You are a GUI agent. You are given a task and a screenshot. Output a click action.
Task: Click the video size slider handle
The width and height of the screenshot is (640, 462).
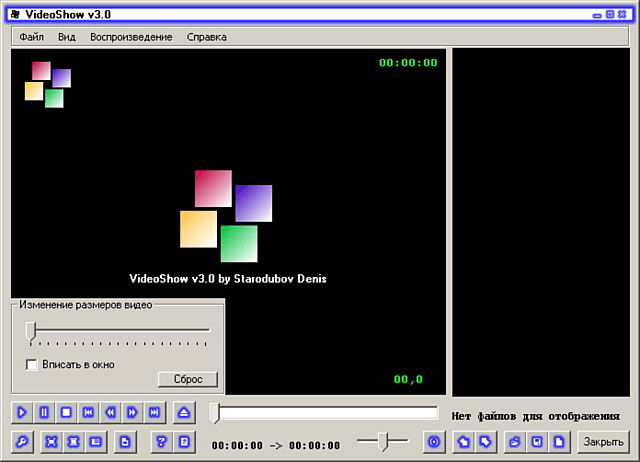click(31, 330)
